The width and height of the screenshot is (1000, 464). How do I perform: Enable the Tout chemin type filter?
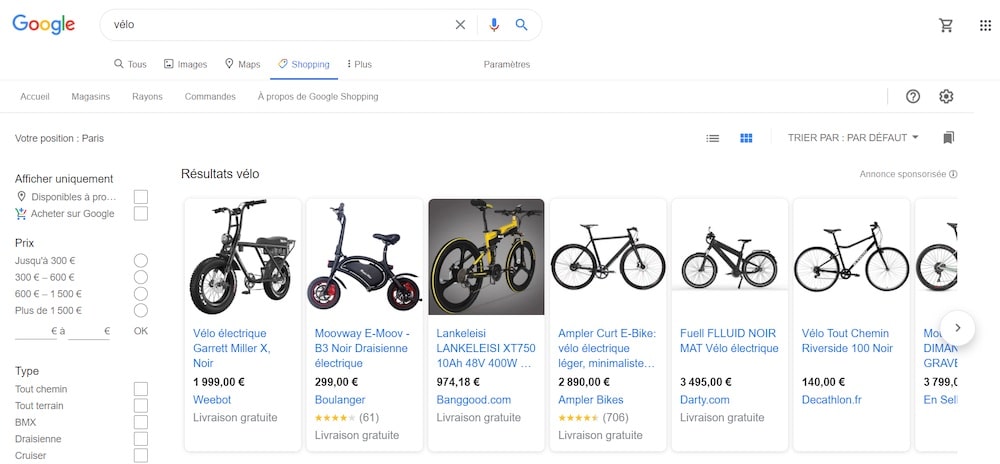pos(141,389)
